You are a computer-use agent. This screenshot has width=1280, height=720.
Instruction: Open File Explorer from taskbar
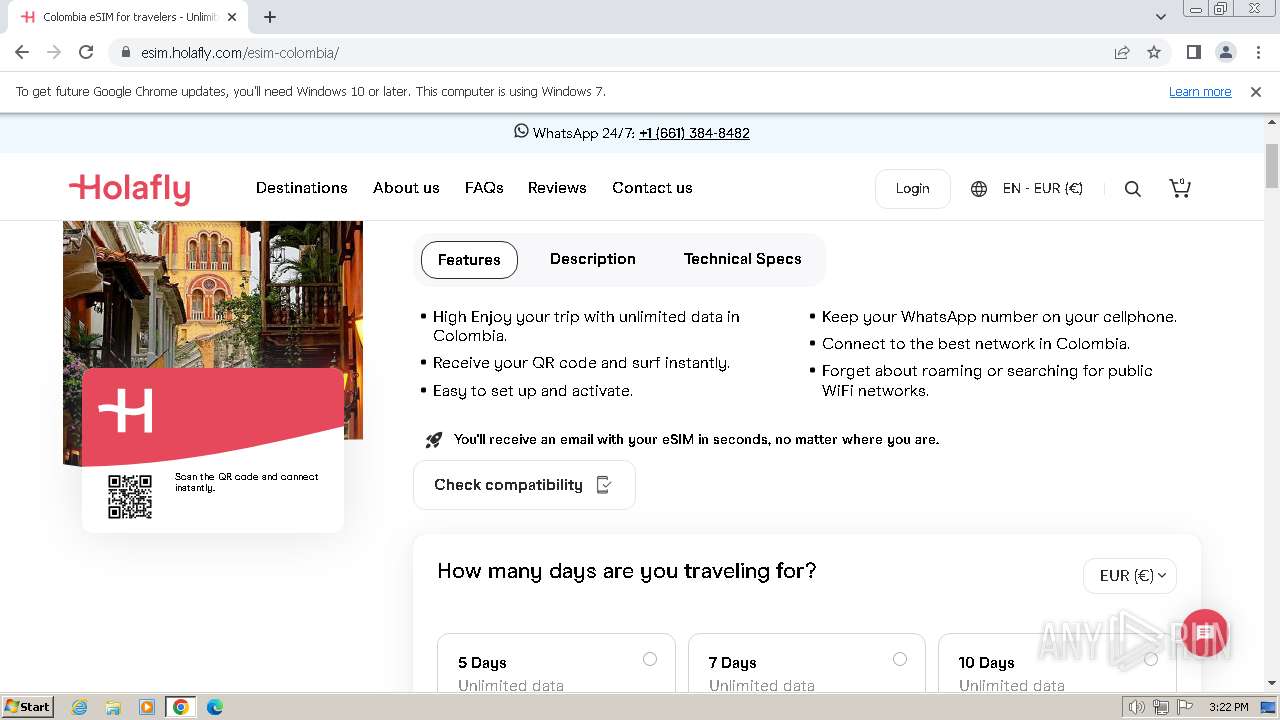[x=113, y=707]
